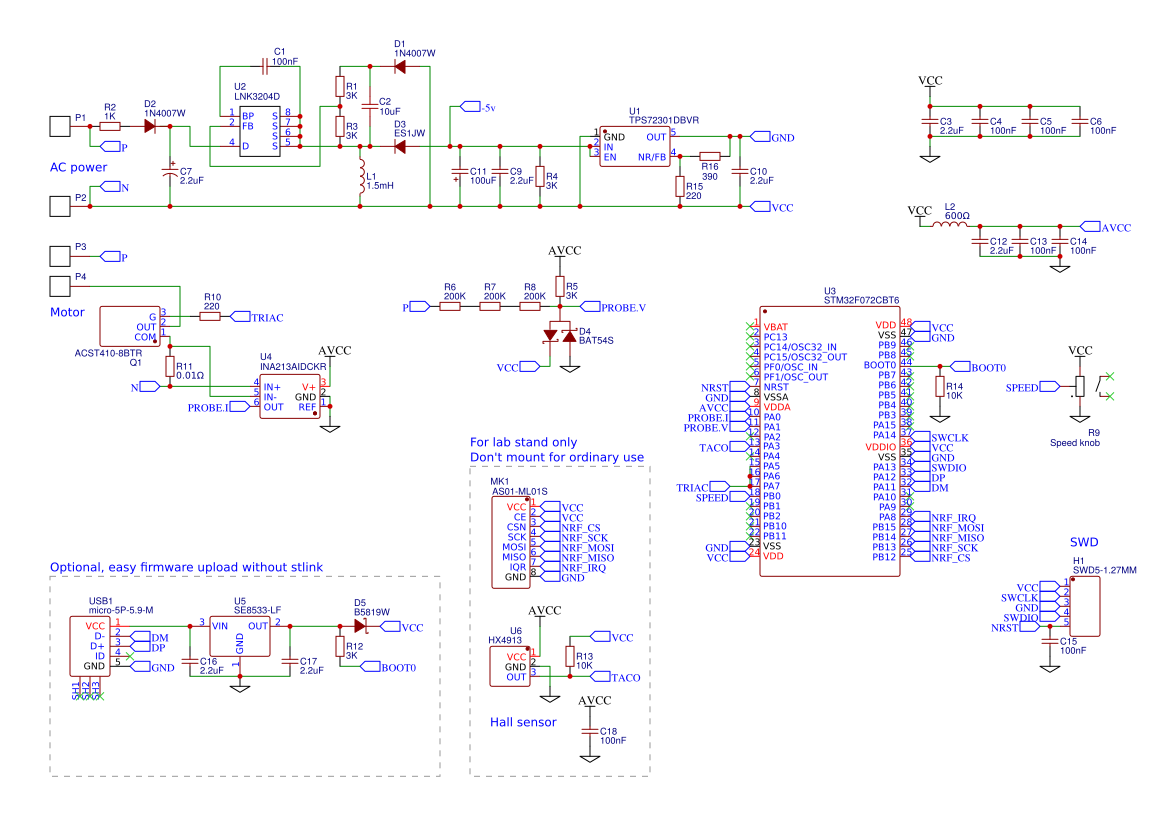Click 'Optional, easy firmware upload without stlink' note
This screenshot has height=827, width=1169.
click(186, 567)
